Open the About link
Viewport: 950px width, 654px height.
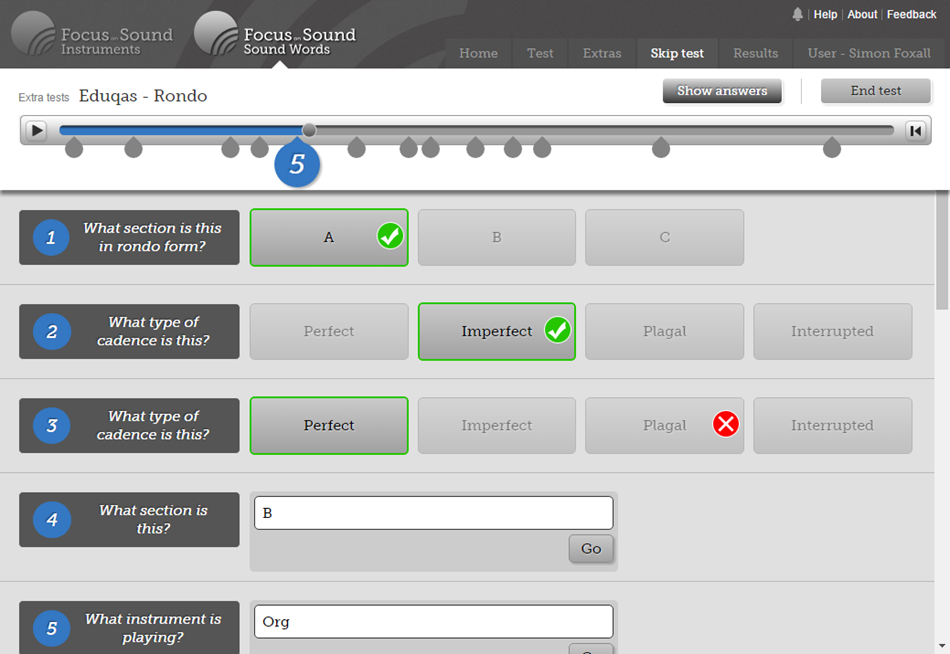coord(862,15)
